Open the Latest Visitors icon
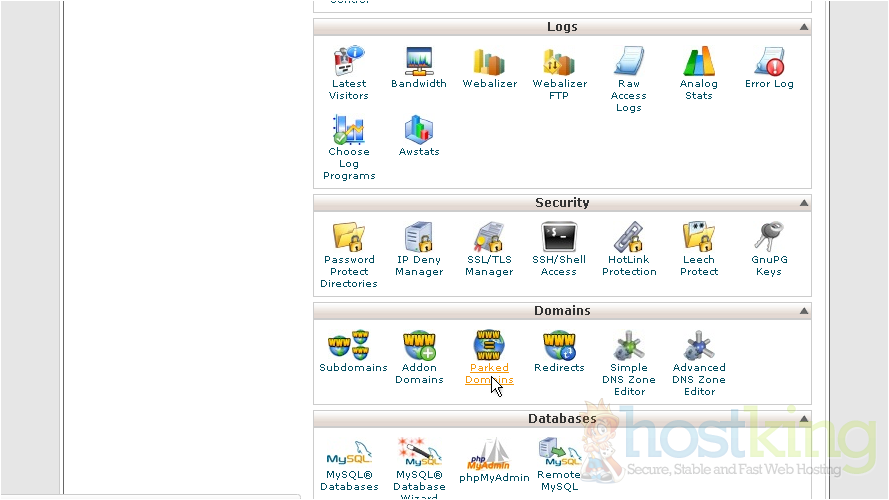Screen dimensions: 889x500 pos(348,62)
